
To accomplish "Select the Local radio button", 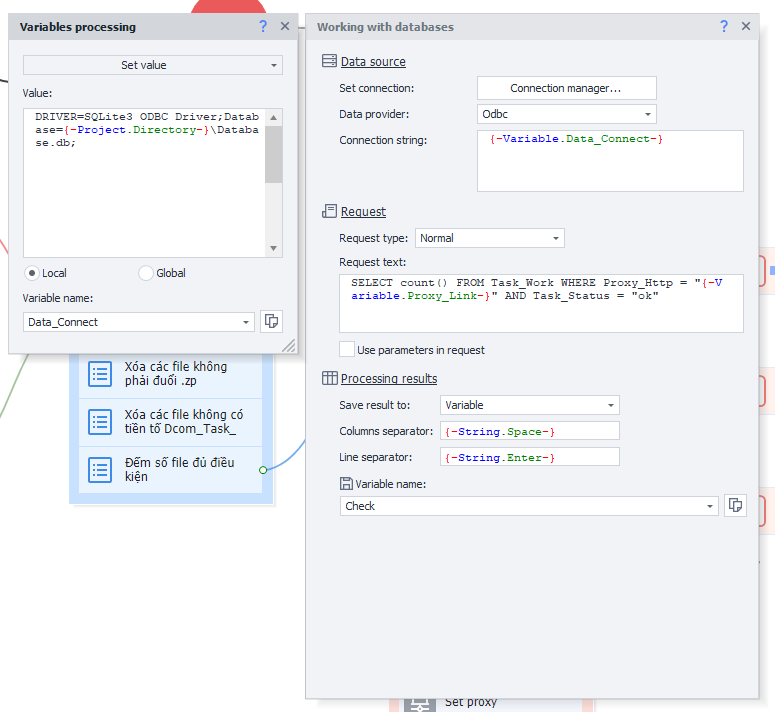I will (32, 273).
